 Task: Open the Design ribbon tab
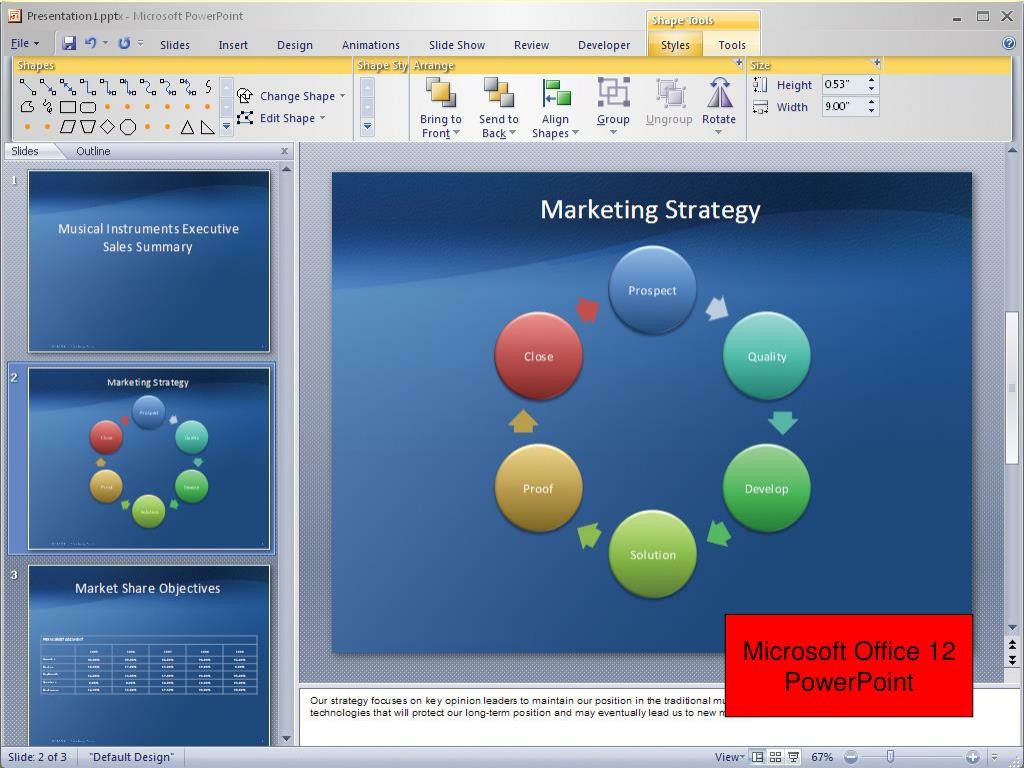(x=295, y=45)
